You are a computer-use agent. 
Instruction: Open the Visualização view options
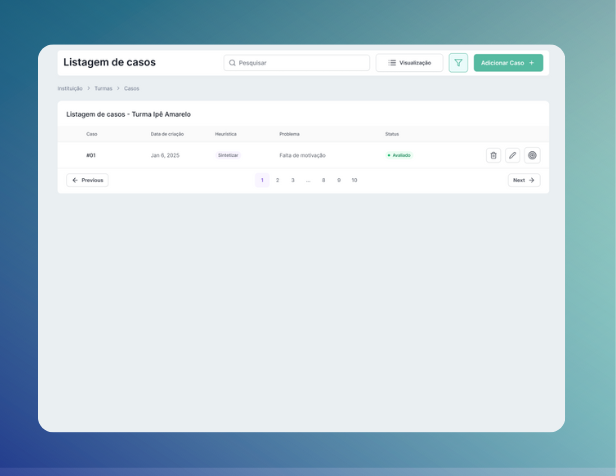[409, 63]
